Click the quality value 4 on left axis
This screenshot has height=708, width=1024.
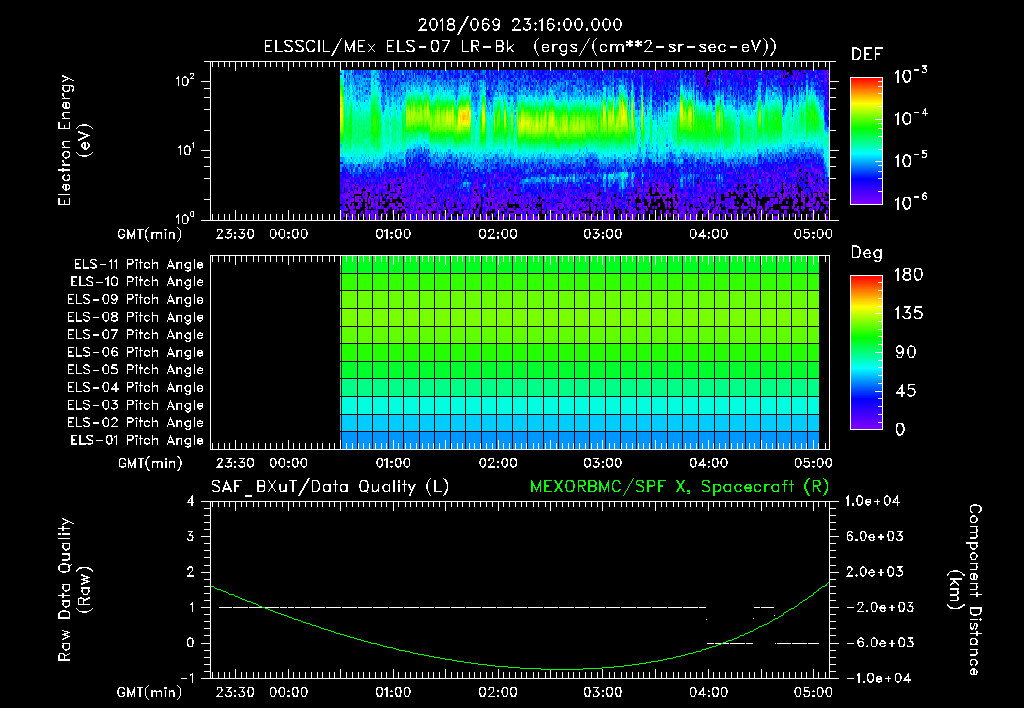191,502
